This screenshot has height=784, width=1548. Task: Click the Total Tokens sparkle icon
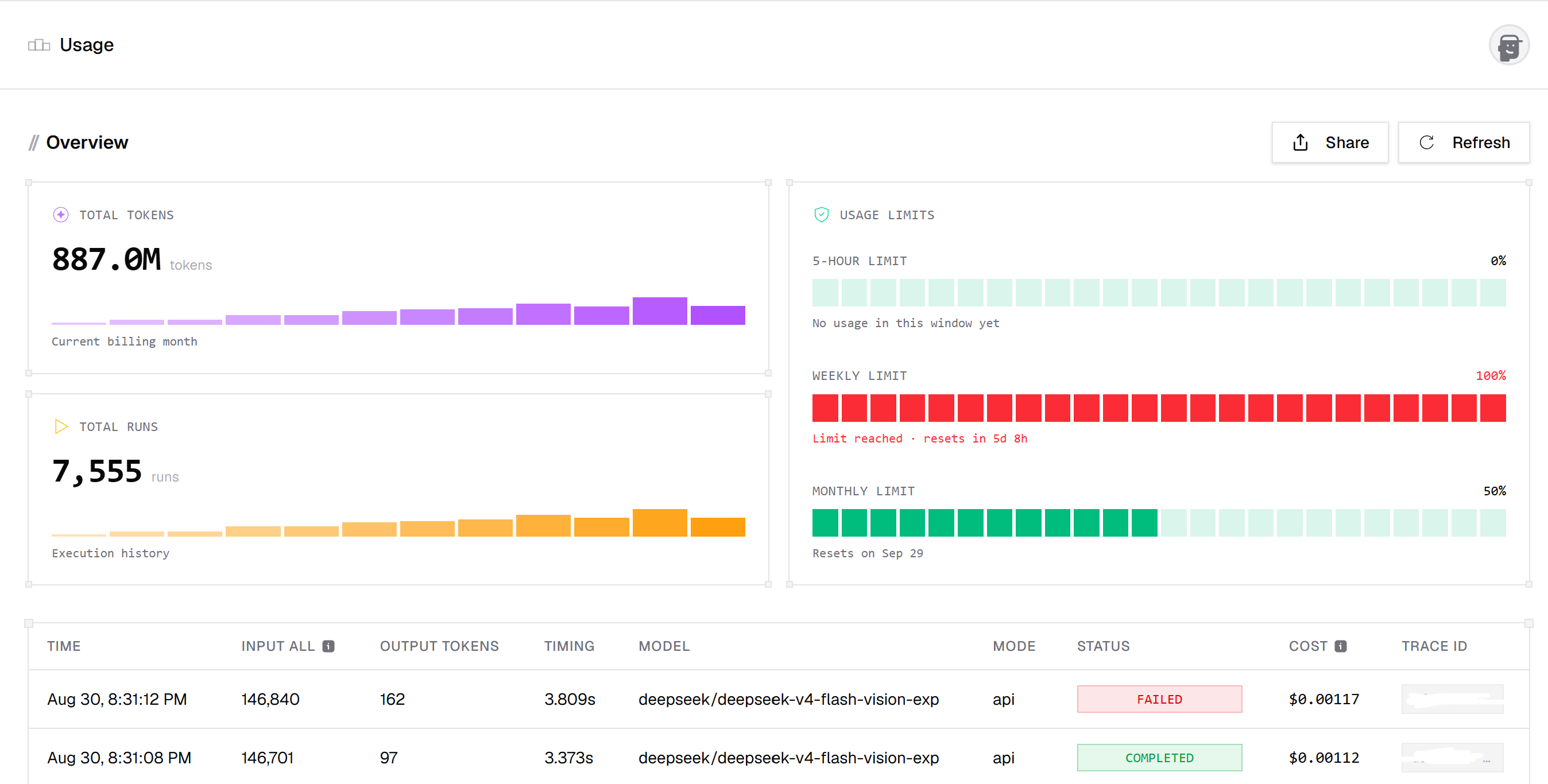pos(61,215)
